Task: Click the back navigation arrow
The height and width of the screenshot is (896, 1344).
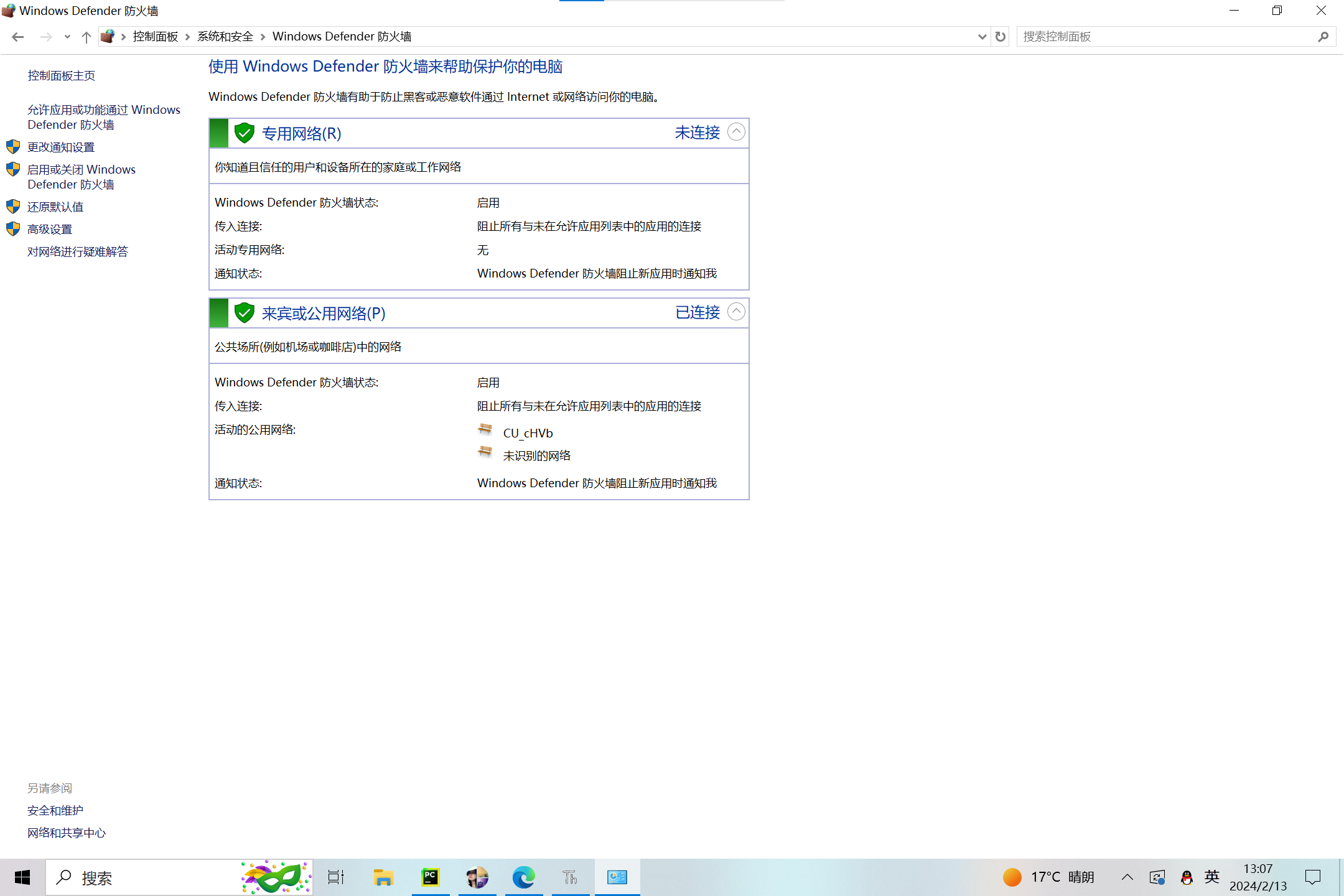Action: [17, 37]
